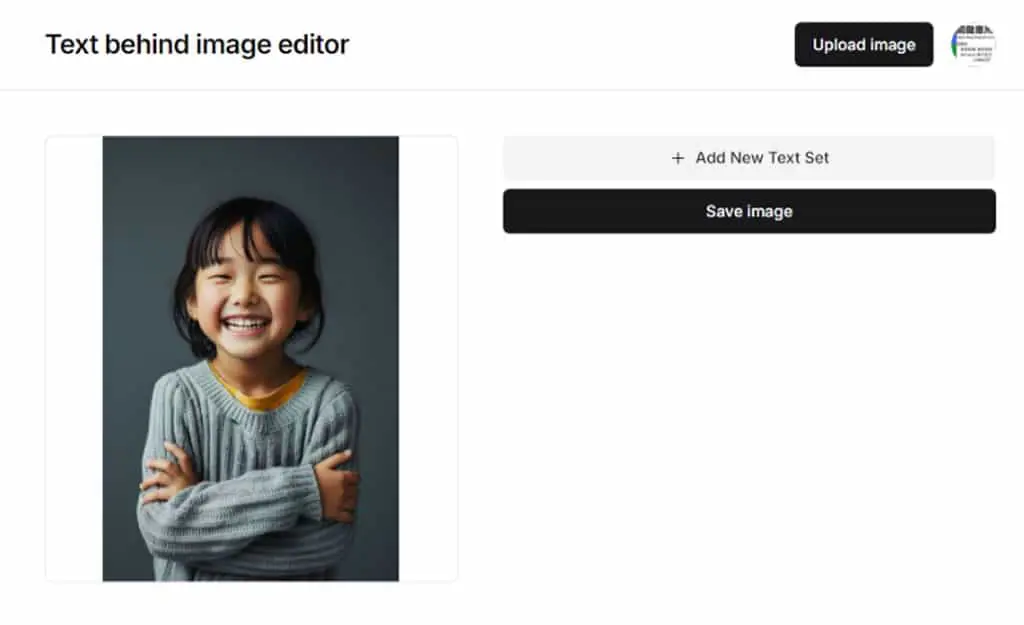Click the Upload image button
1024x625 pixels.
tap(863, 44)
